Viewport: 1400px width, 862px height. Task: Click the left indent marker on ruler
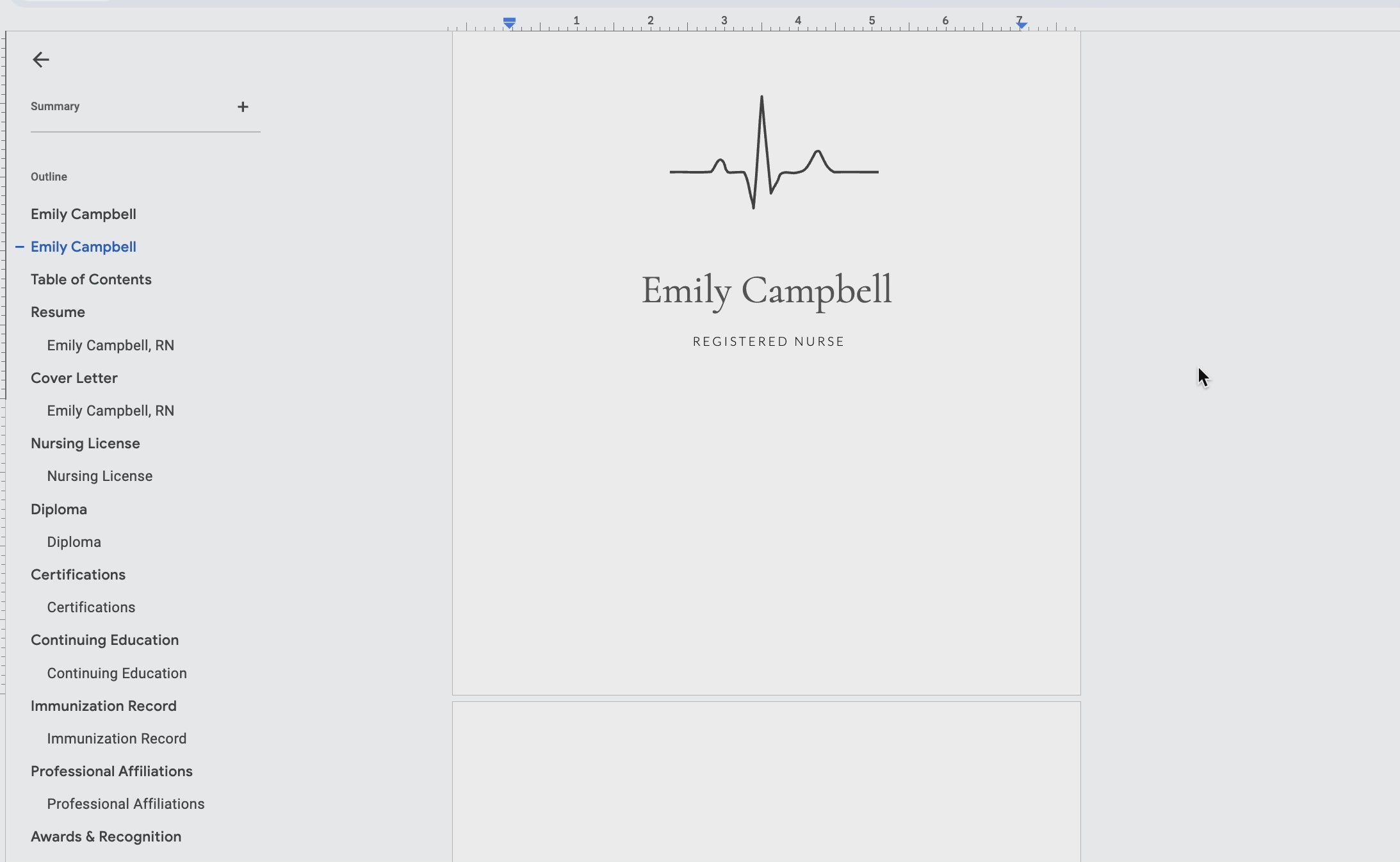tap(510, 24)
